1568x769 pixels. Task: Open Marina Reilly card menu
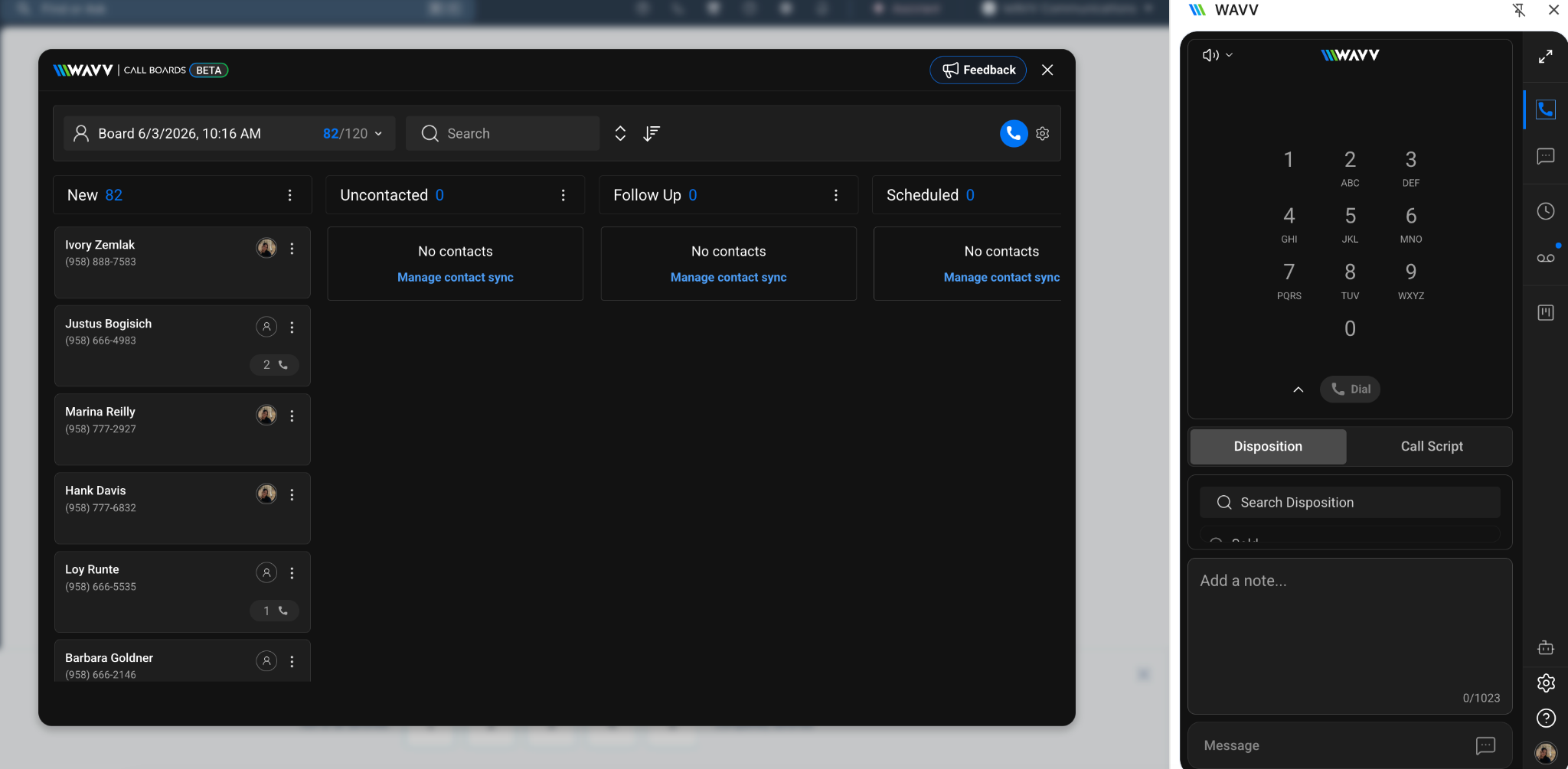pyautogui.click(x=292, y=415)
